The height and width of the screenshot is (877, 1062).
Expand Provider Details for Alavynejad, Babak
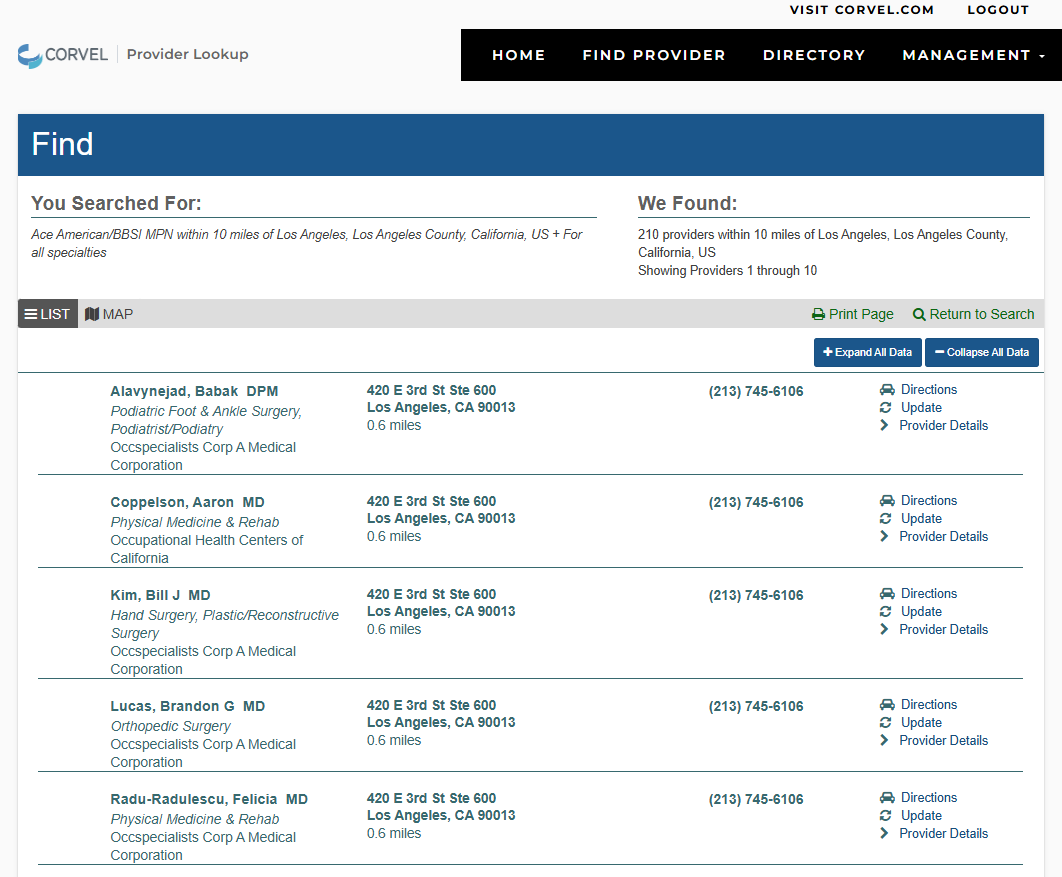point(942,426)
